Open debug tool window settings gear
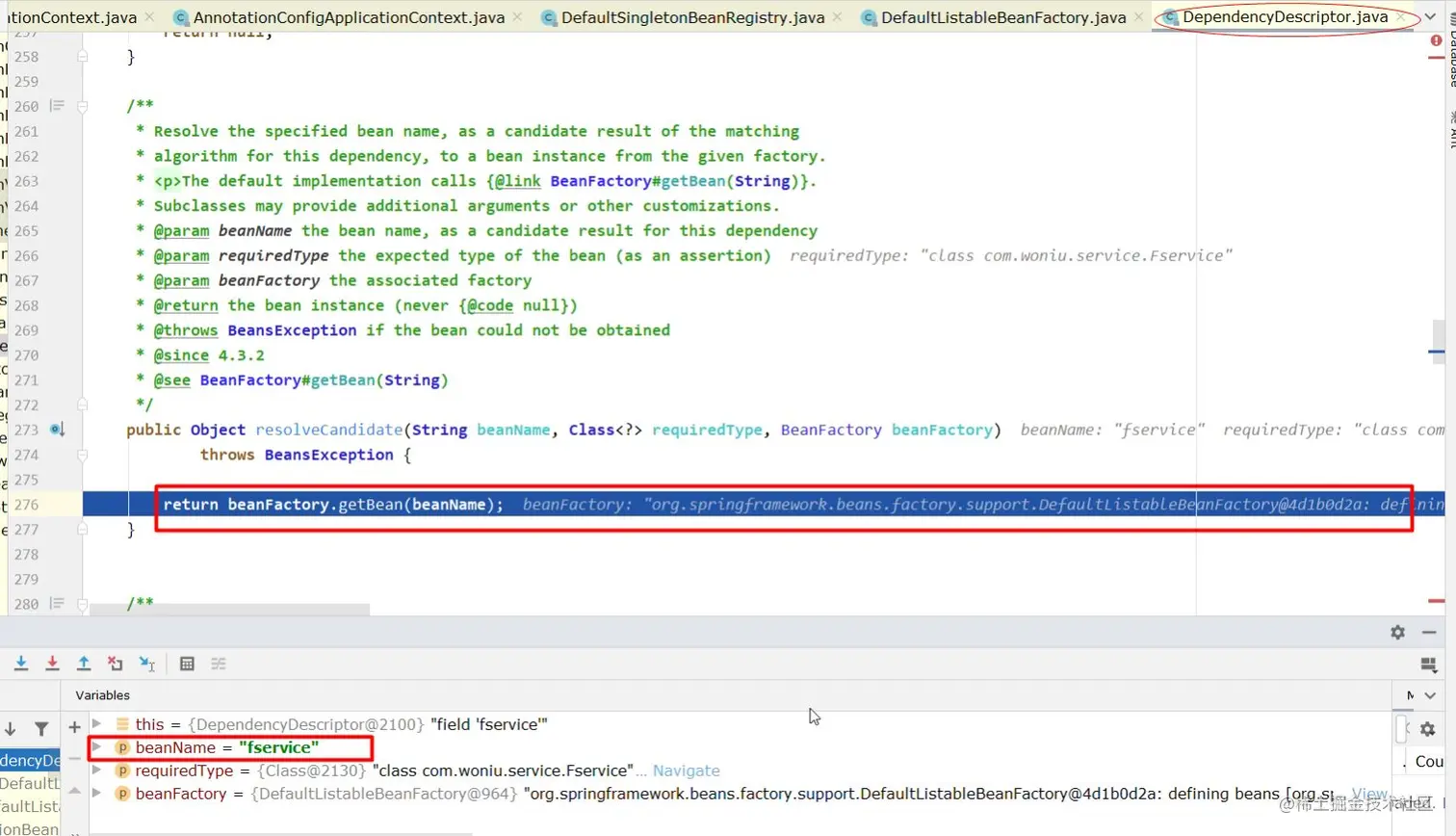Image resolution: width=1456 pixels, height=836 pixels. pyautogui.click(x=1397, y=632)
